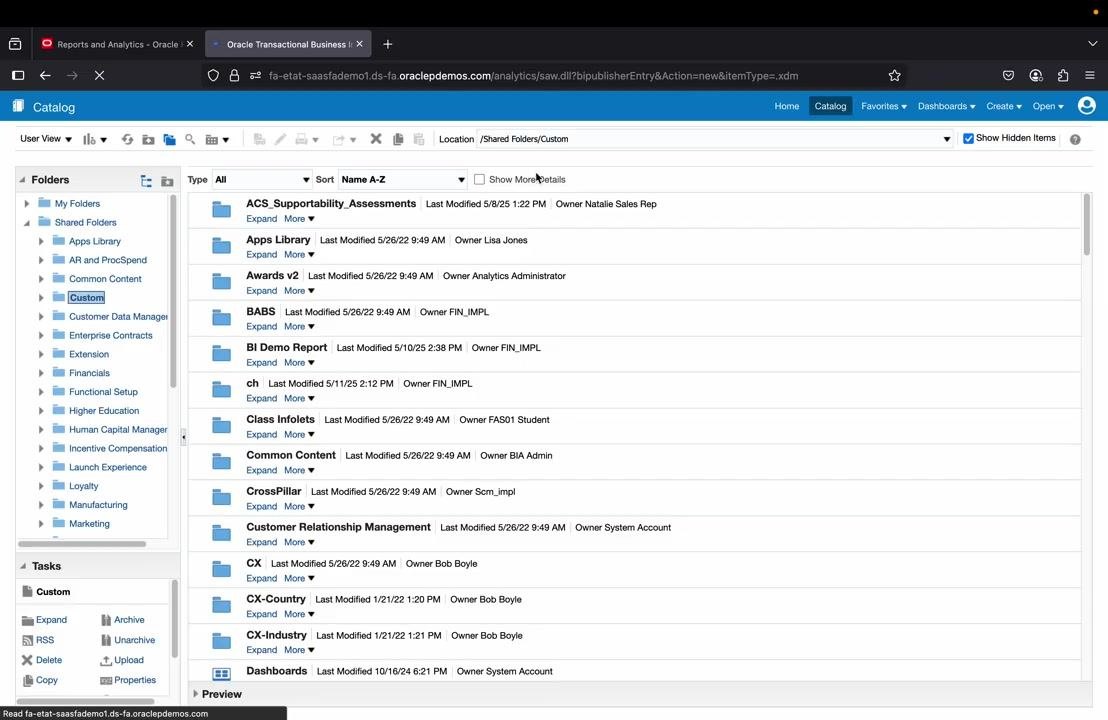Screen dimensions: 1108x720
Task: Click Expand in the Tasks panel
Action: [45, 620]
